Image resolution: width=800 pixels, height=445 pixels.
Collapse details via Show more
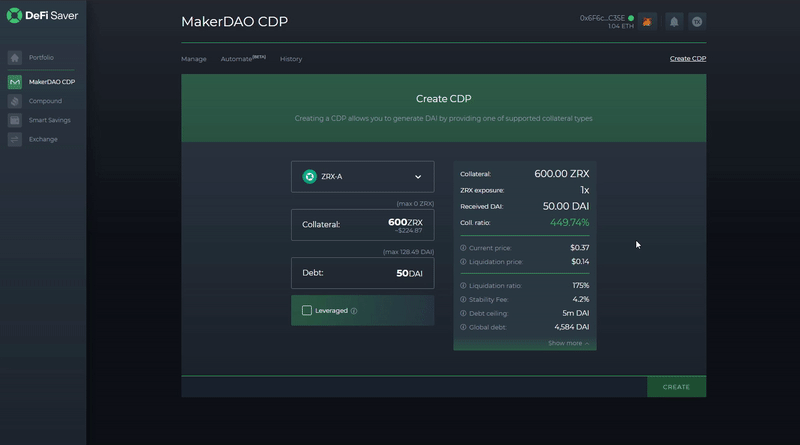click(568, 343)
